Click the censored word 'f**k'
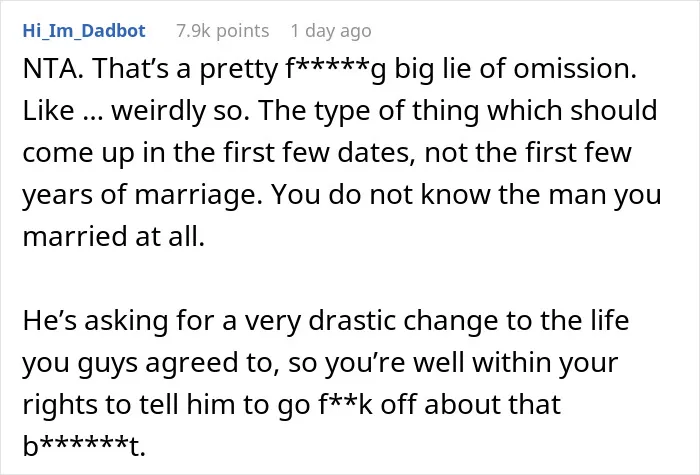Viewport: 700px width, 475px height. 346,404
